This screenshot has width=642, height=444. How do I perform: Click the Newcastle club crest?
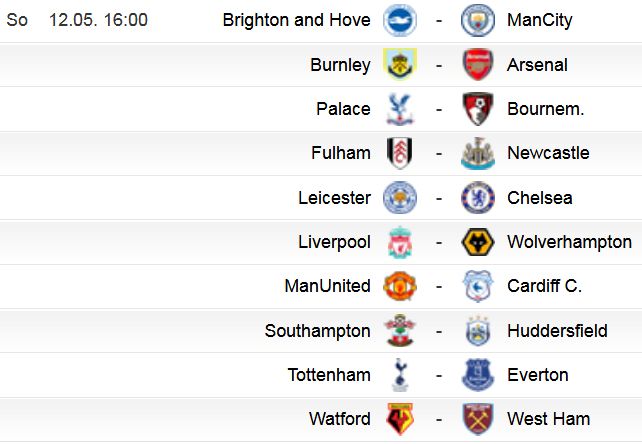pos(477,153)
